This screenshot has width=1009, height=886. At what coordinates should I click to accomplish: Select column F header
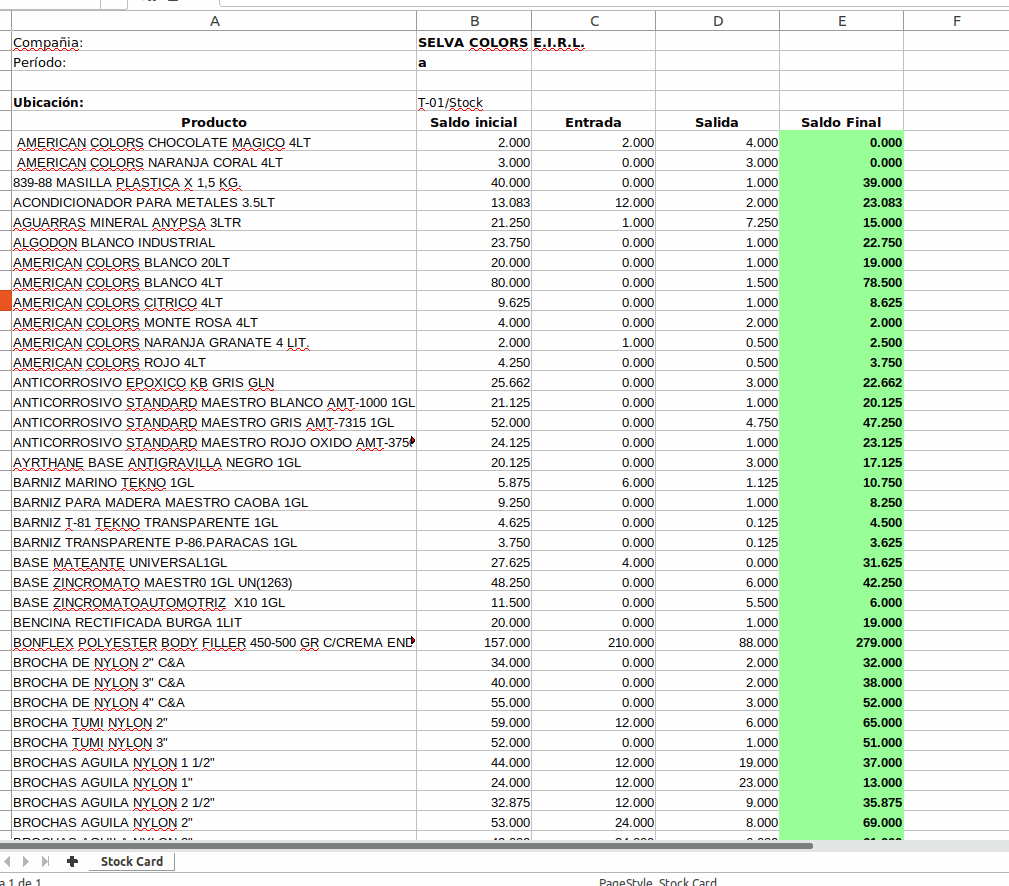[x=956, y=21]
